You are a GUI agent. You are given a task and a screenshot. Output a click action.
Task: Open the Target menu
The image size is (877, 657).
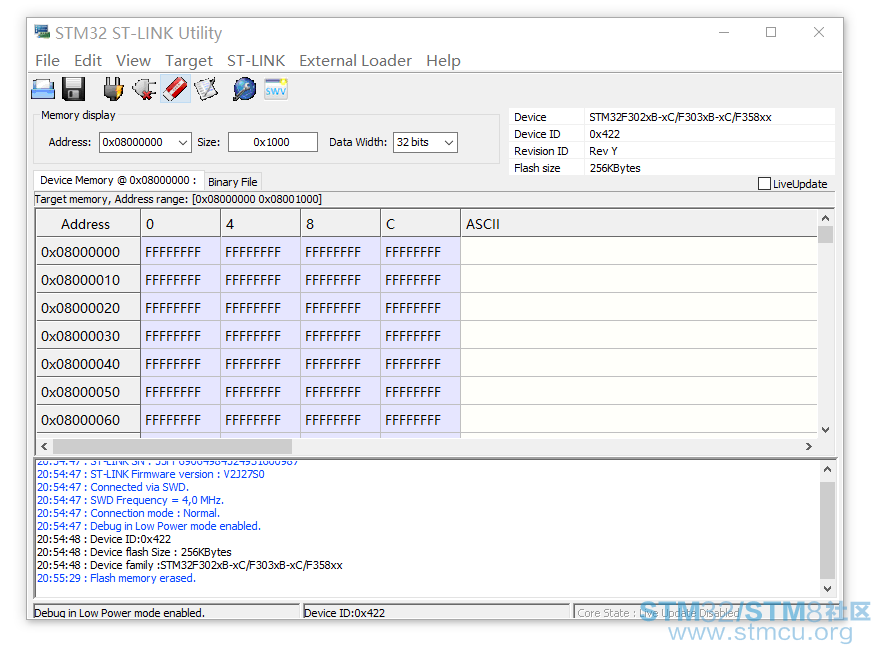[189, 60]
